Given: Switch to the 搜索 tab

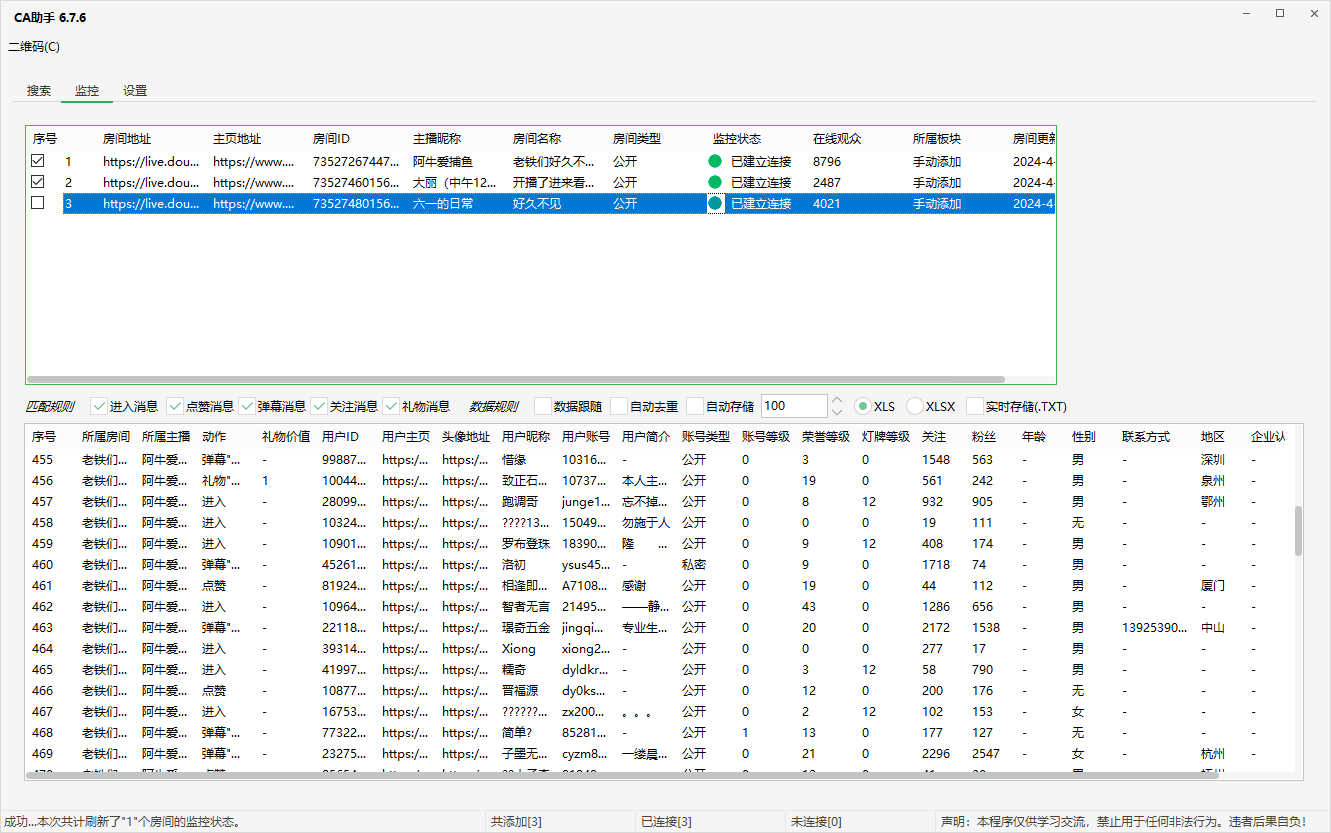Looking at the screenshot, I should tap(39, 90).
